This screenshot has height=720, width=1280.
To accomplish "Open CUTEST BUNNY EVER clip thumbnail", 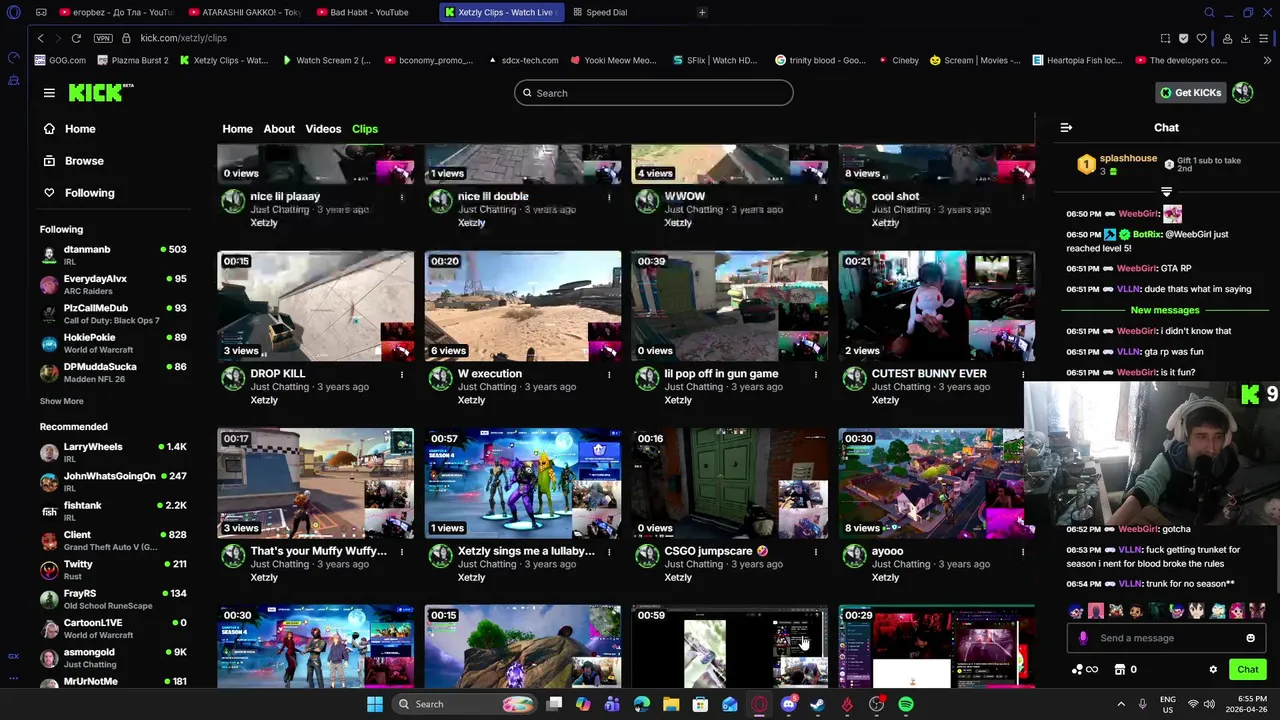I will point(937,306).
